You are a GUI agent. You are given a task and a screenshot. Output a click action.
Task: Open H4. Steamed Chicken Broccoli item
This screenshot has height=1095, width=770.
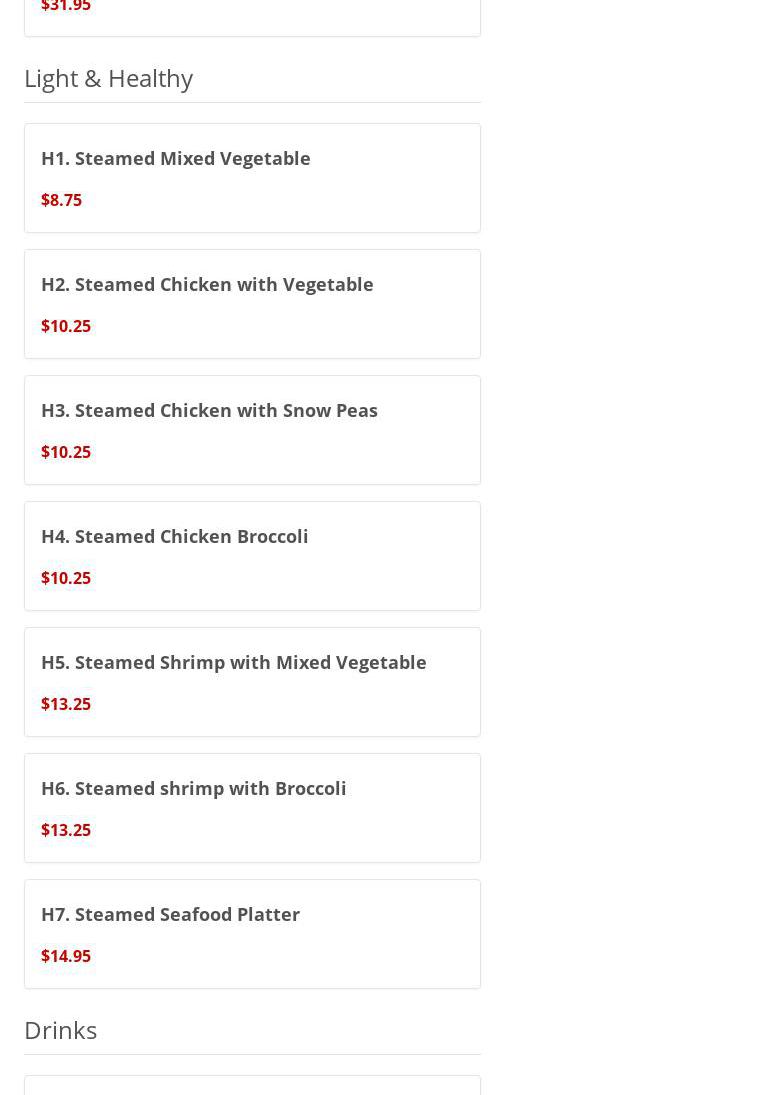[x=175, y=536]
